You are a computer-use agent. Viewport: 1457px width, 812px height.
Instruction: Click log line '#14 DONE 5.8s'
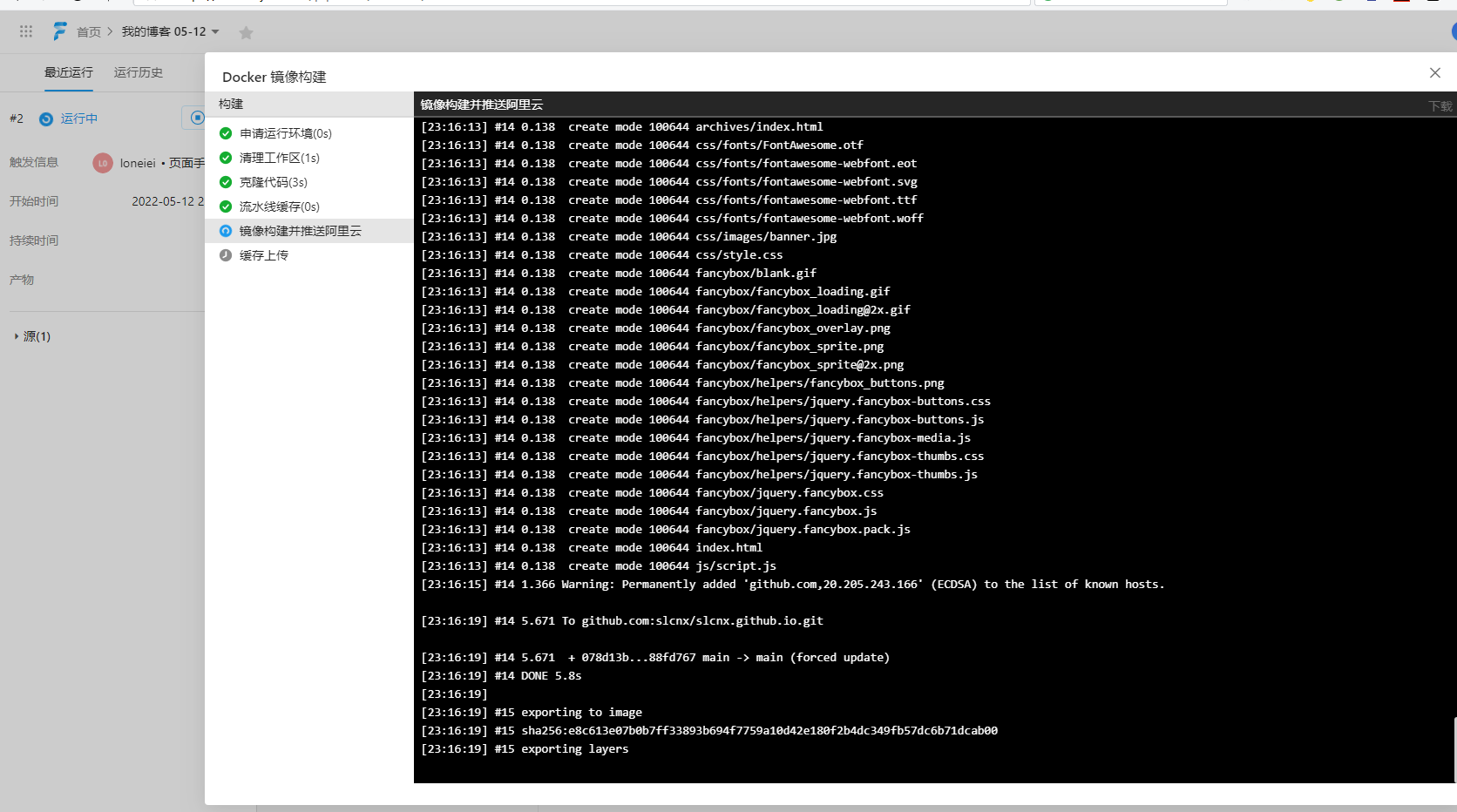point(501,676)
